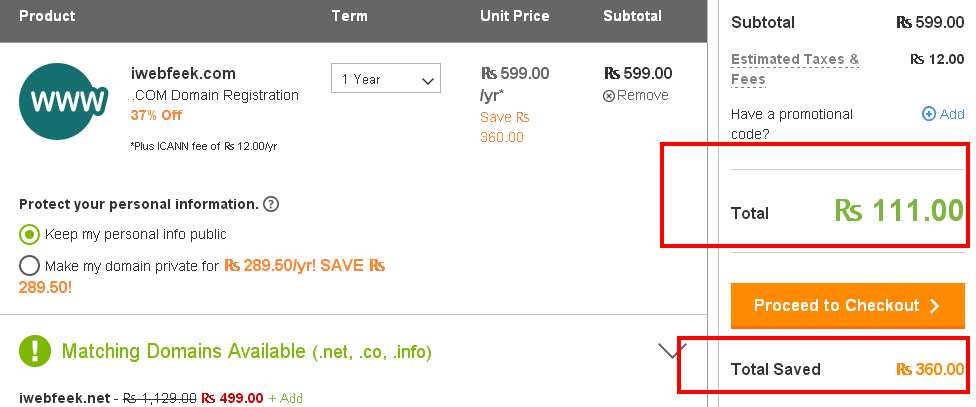The height and width of the screenshot is (407, 976).
Task: Click the Add promotional code link
Action: (x=952, y=114)
